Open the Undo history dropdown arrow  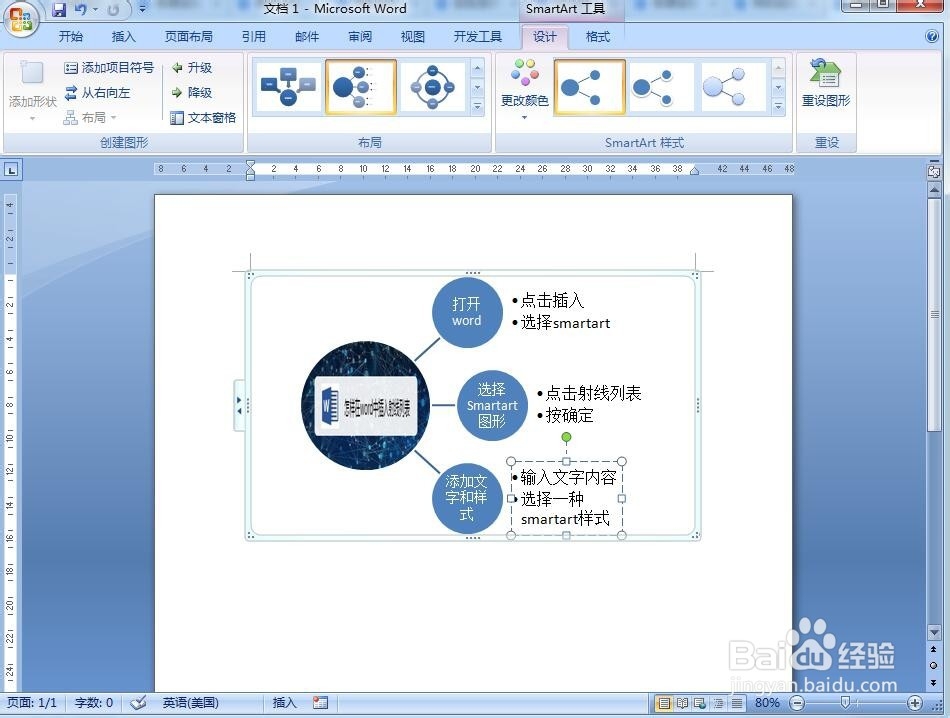[96, 9]
